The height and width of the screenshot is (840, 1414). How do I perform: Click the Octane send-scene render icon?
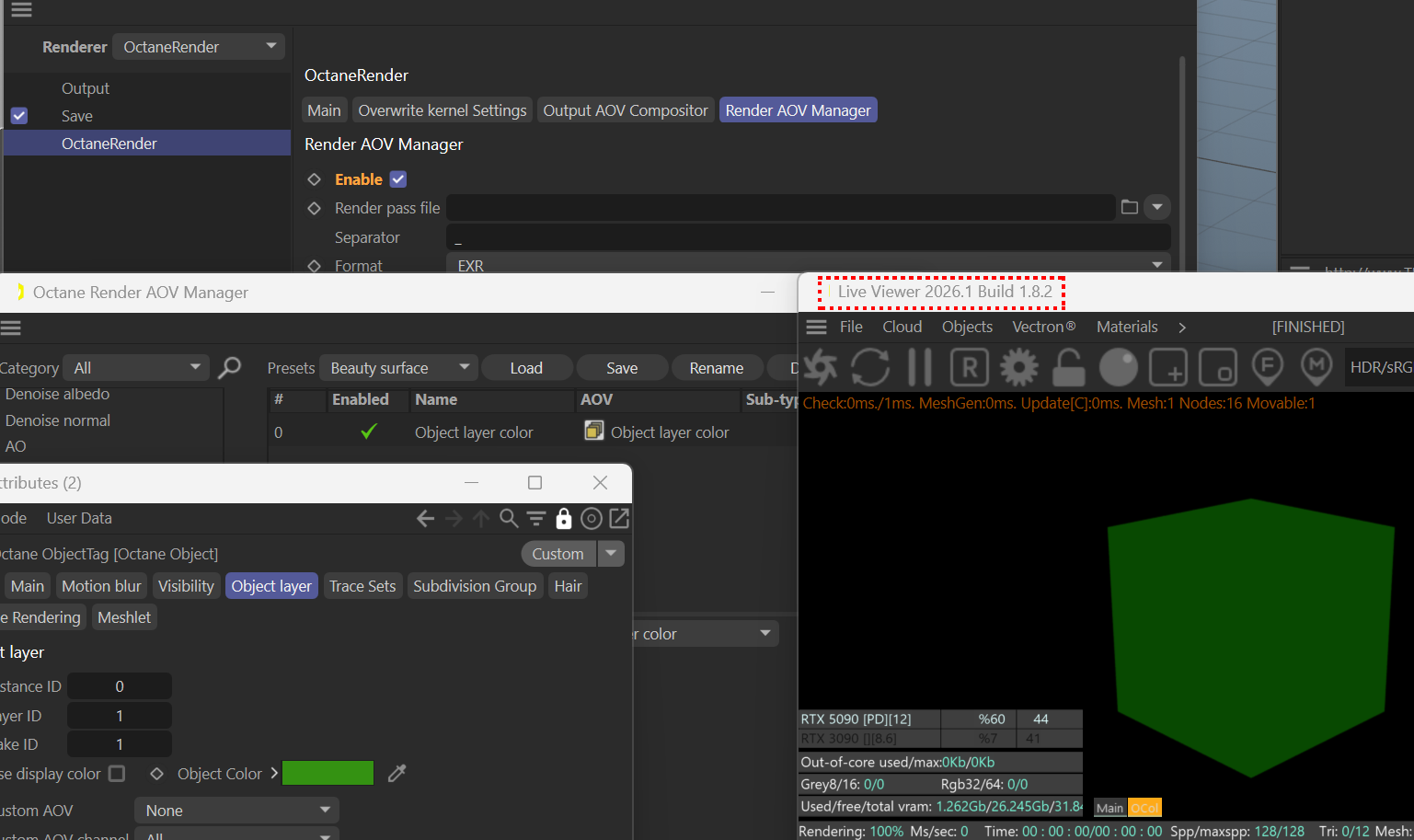point(821,368)
